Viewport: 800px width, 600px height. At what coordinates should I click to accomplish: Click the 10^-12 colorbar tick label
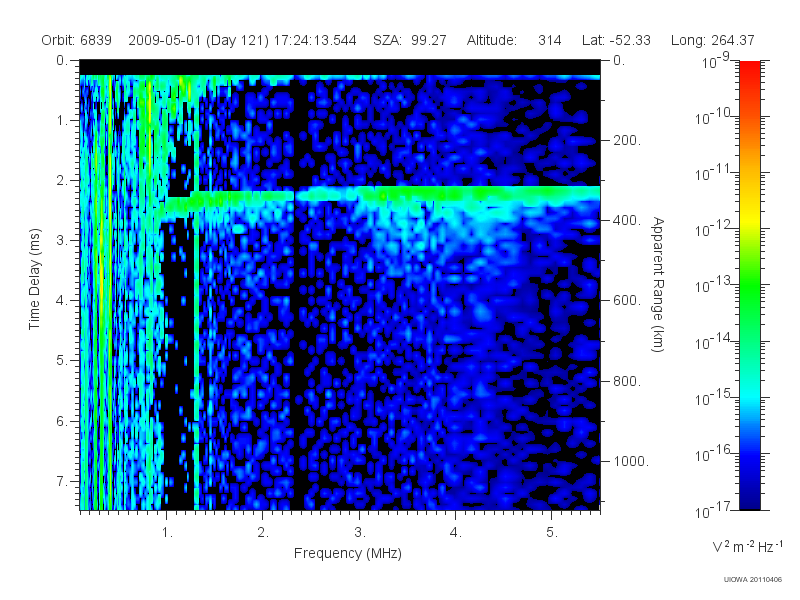coord(714,230)
